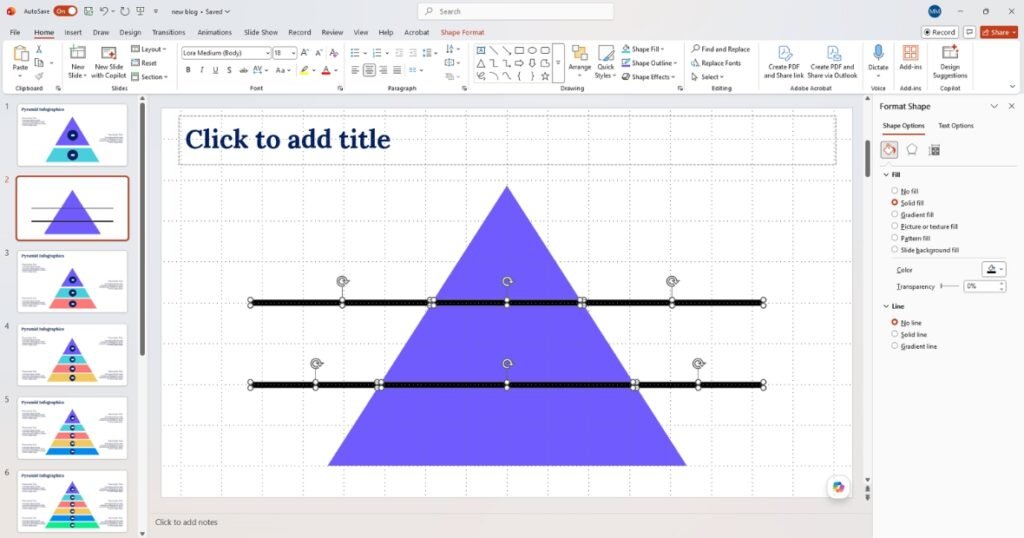Justify paragraph text
The width and height of the screenshot is (1024, 538).
click(x=396, y=70)
